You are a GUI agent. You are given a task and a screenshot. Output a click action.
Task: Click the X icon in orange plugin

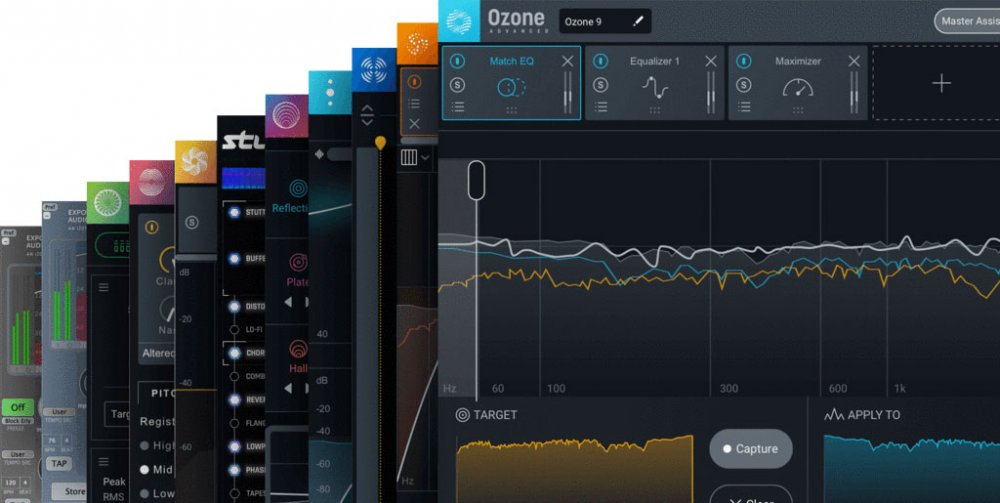(x=415, y=124)
